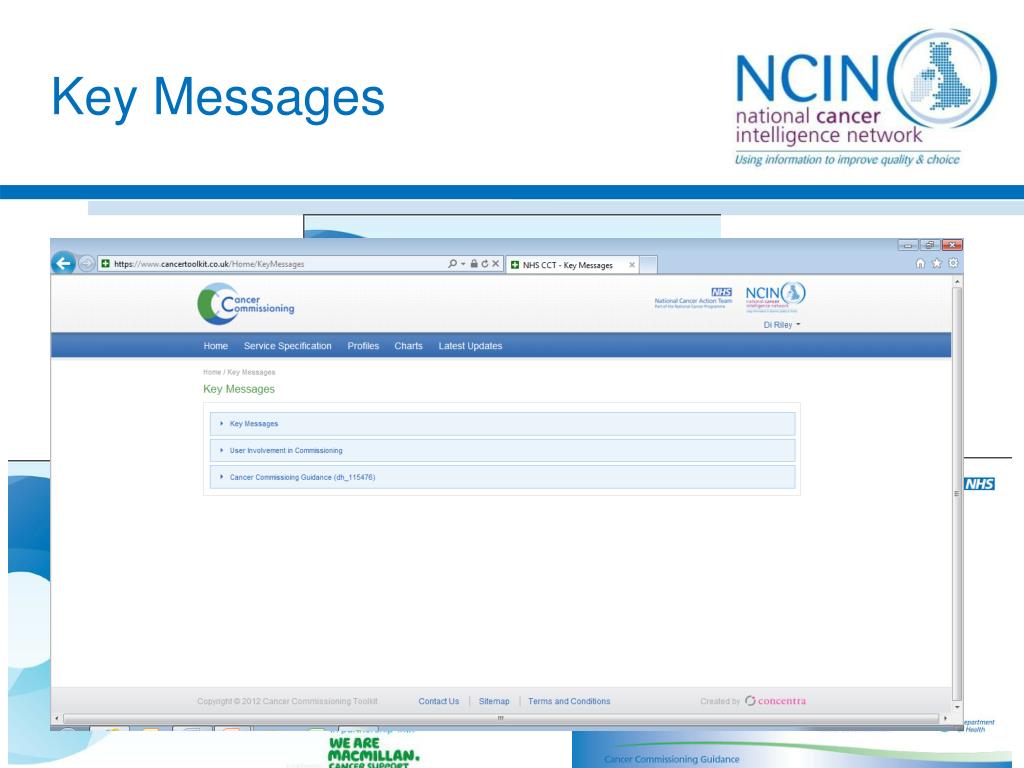Viewport: 1024px width, 768px height.
Task: Click the scroll-left arrow of horizontal scrollbar
Action: click(57, 718)
